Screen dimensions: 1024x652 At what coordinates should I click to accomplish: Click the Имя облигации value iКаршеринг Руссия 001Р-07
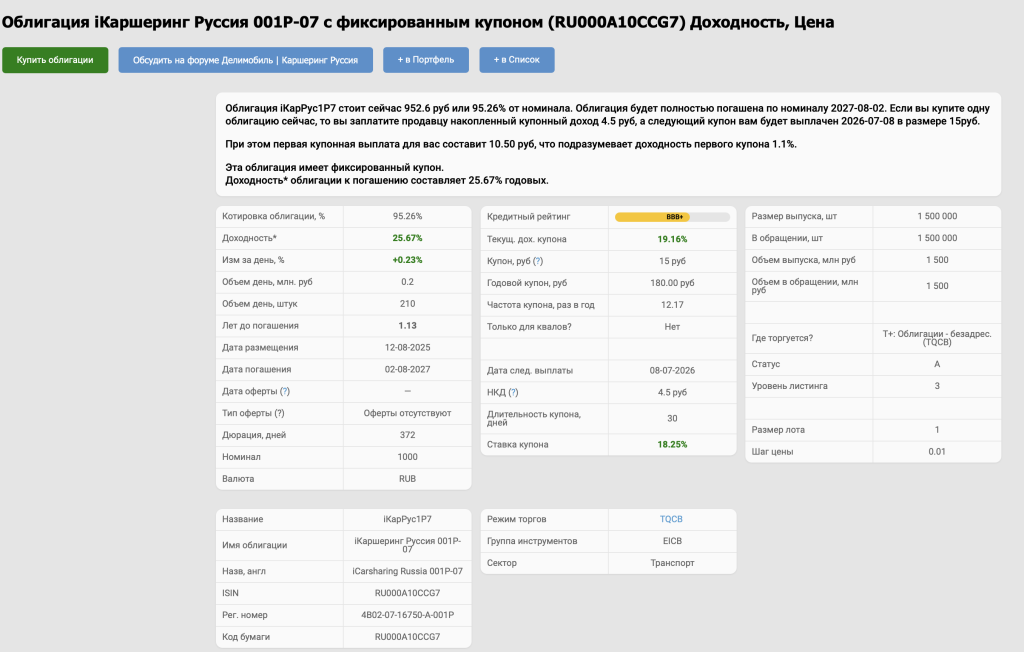coord(408,545)
